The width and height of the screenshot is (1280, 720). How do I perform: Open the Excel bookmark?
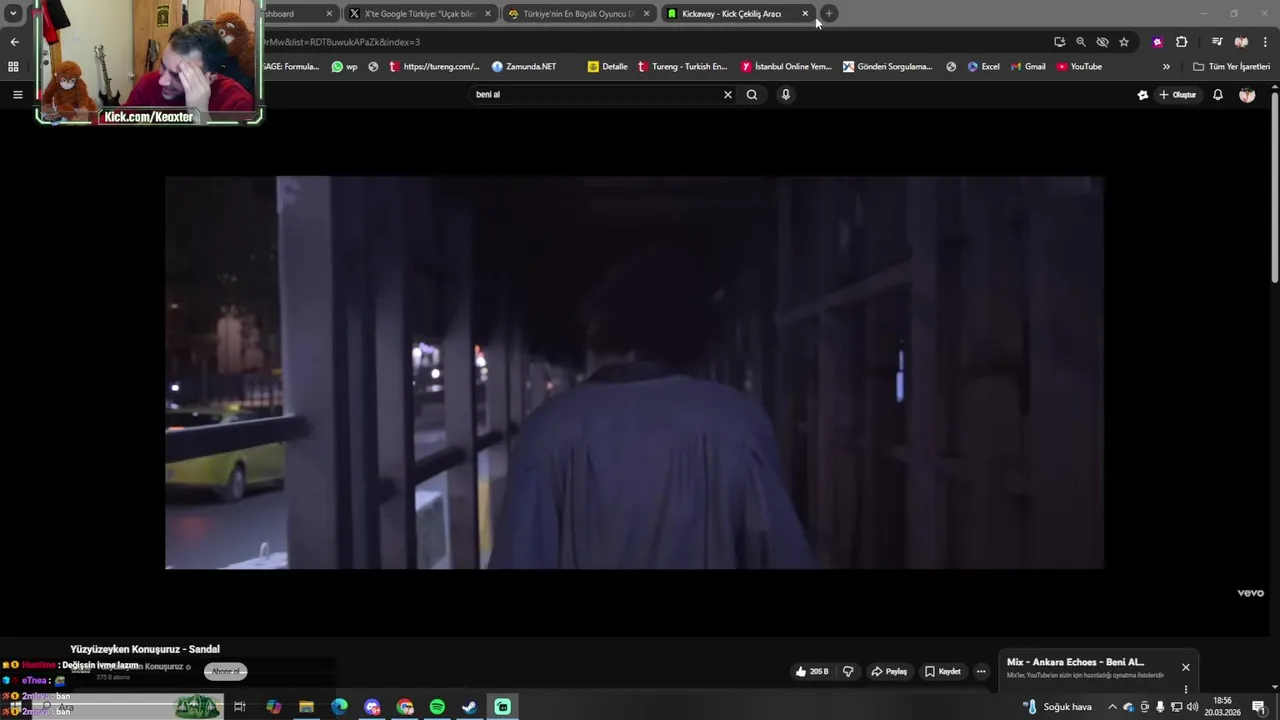coord(984,67)
